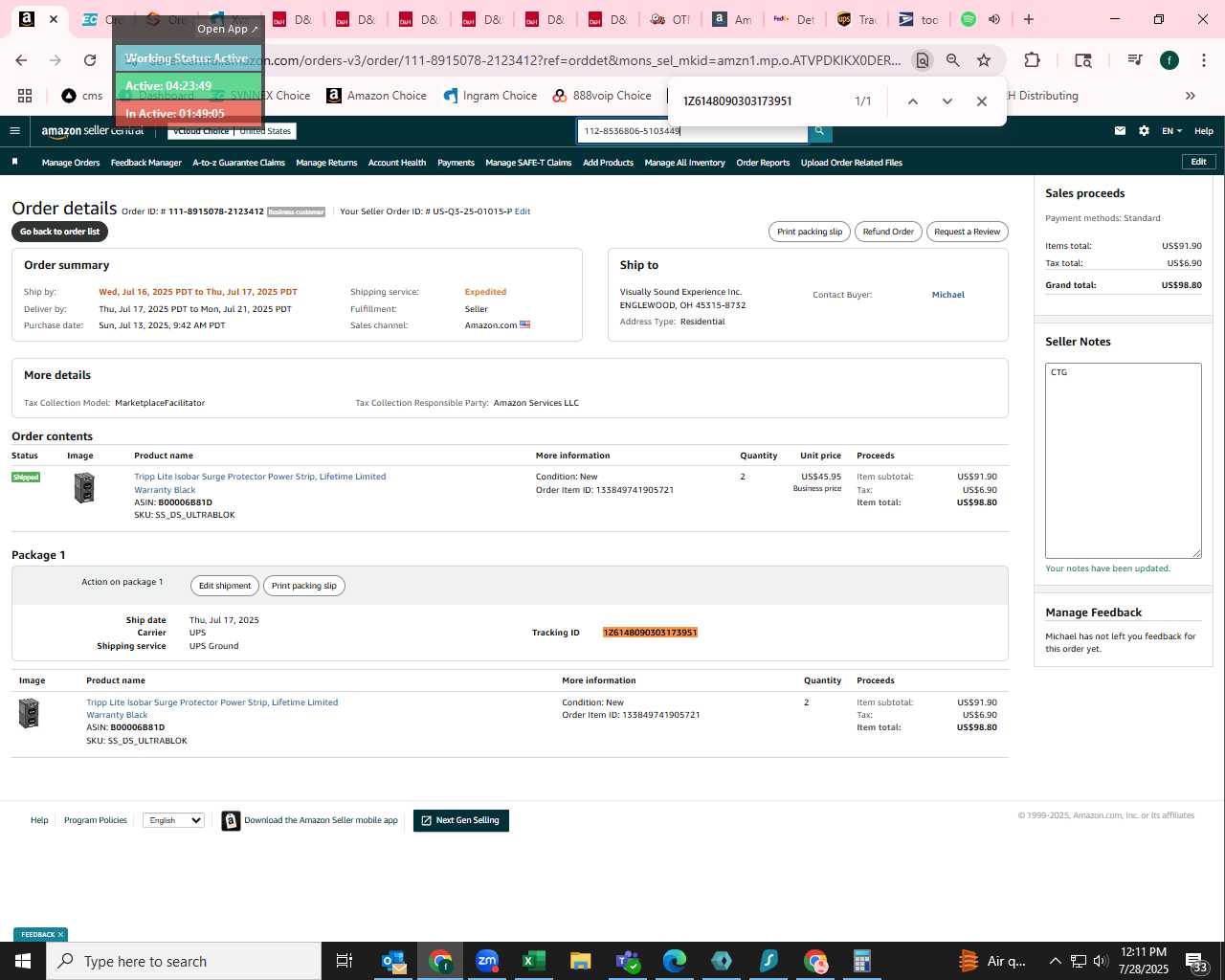Open Manage Returns menu item

coord(326,163)
